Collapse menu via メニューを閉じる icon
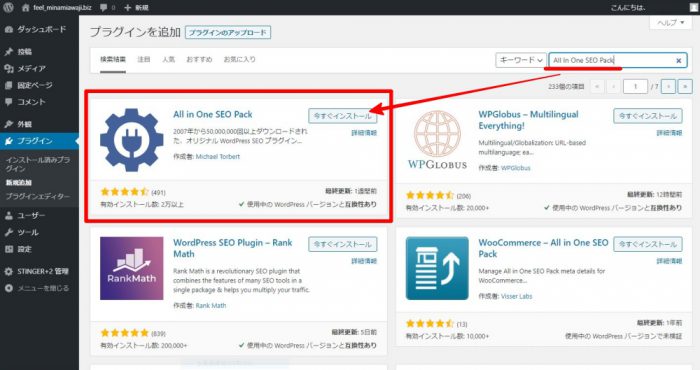Screen dimensions: 700x370 (8, 288)
